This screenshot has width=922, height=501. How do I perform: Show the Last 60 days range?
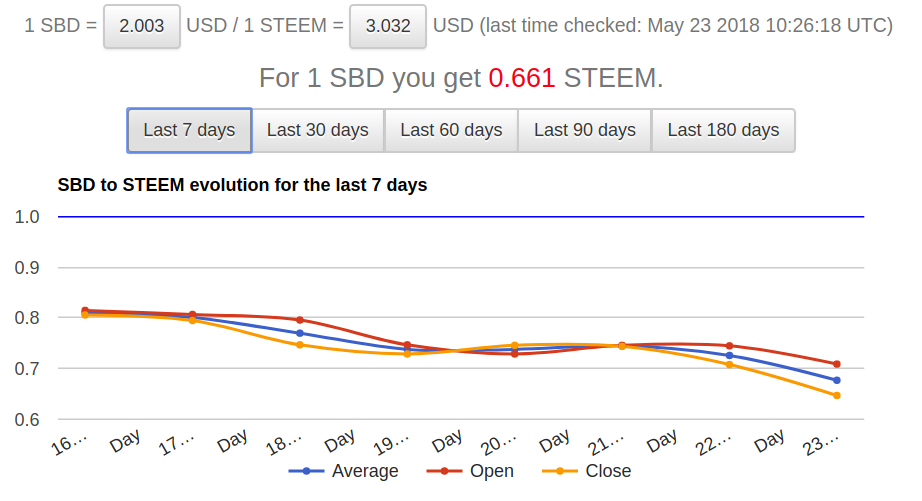tap(451, 130)
